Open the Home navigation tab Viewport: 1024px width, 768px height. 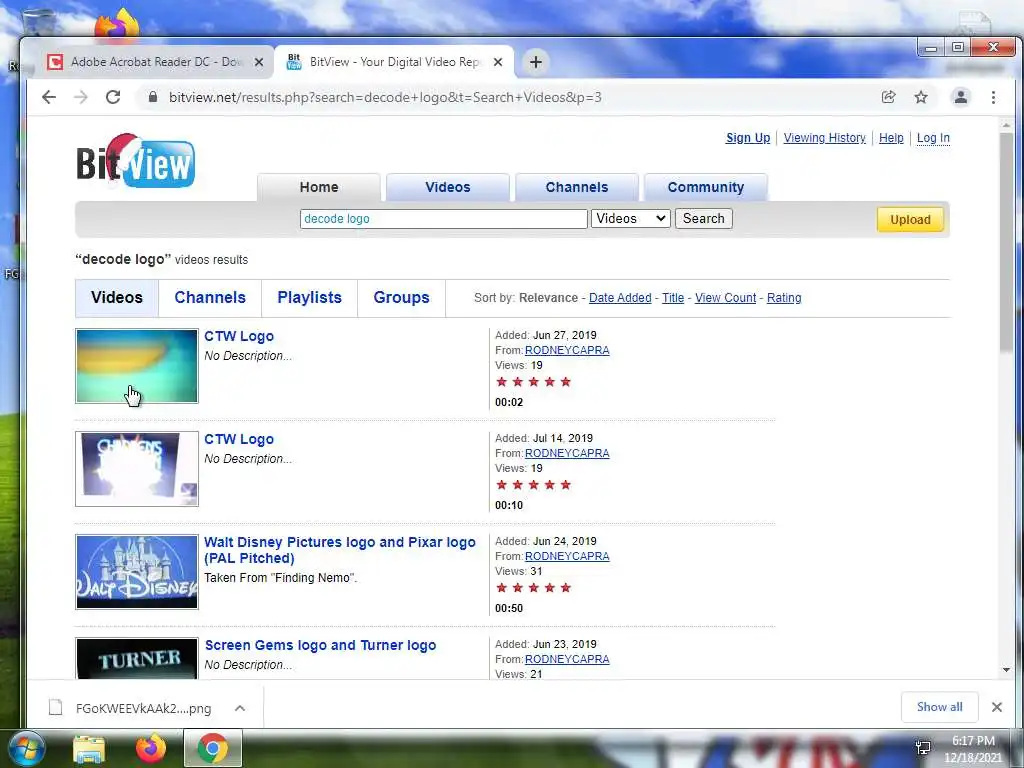pos(319,187)
